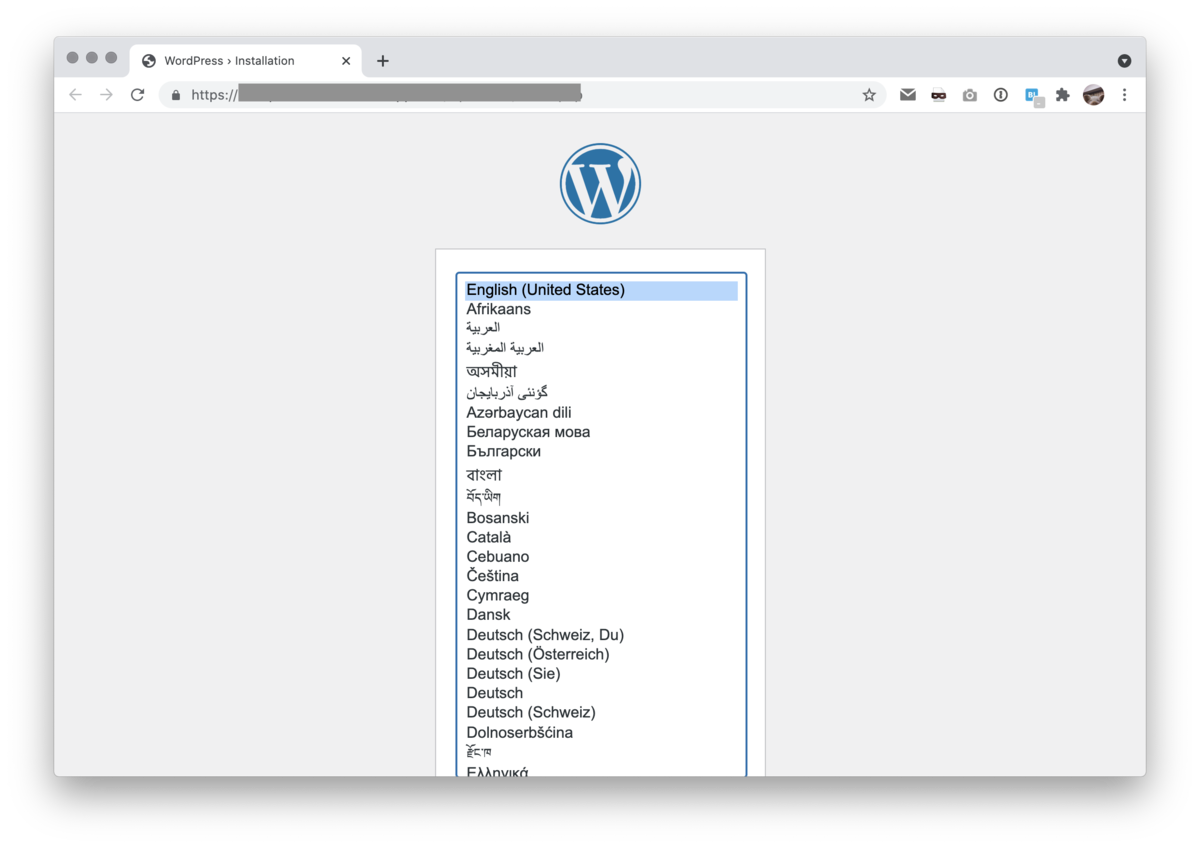Click the browser back arrow
This screenshot has height=848, width=1200.
coord(75,95)
